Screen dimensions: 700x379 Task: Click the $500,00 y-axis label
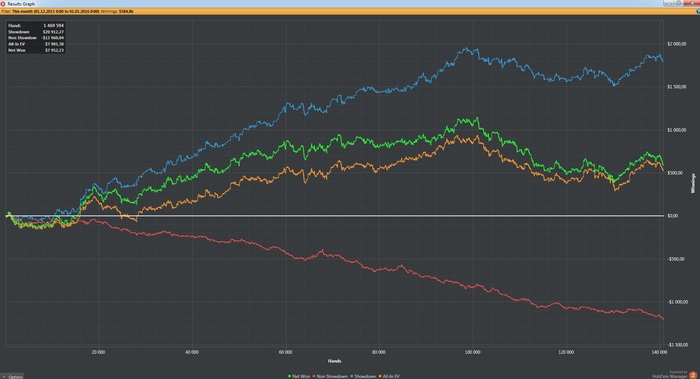coord(675,173)
